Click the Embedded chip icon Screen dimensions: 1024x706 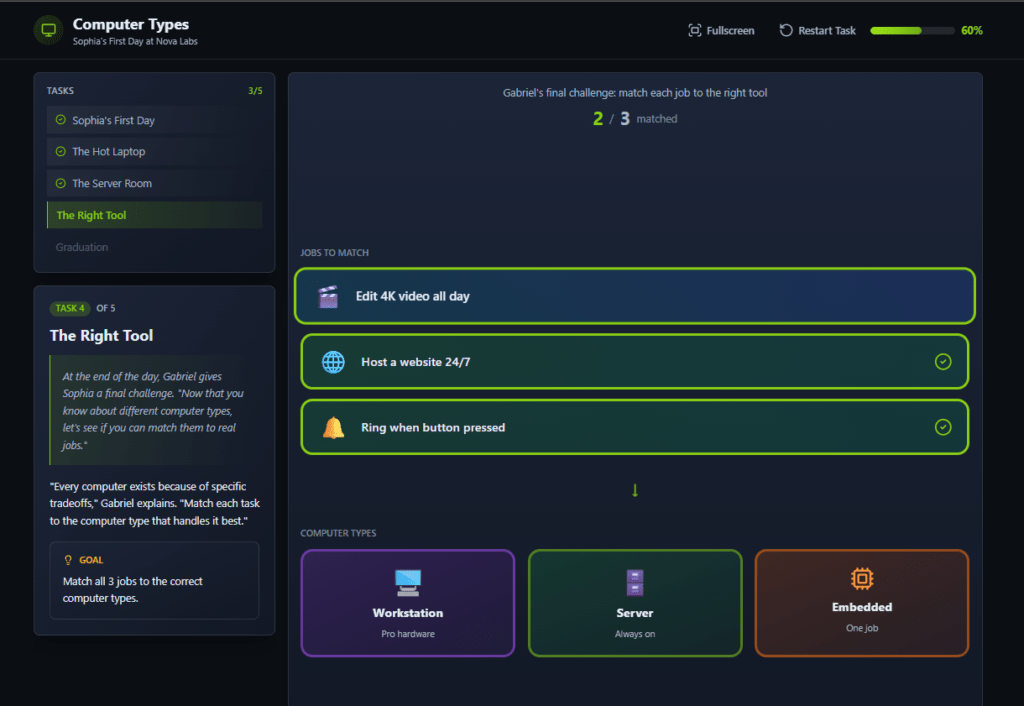(x=861, y=578)
